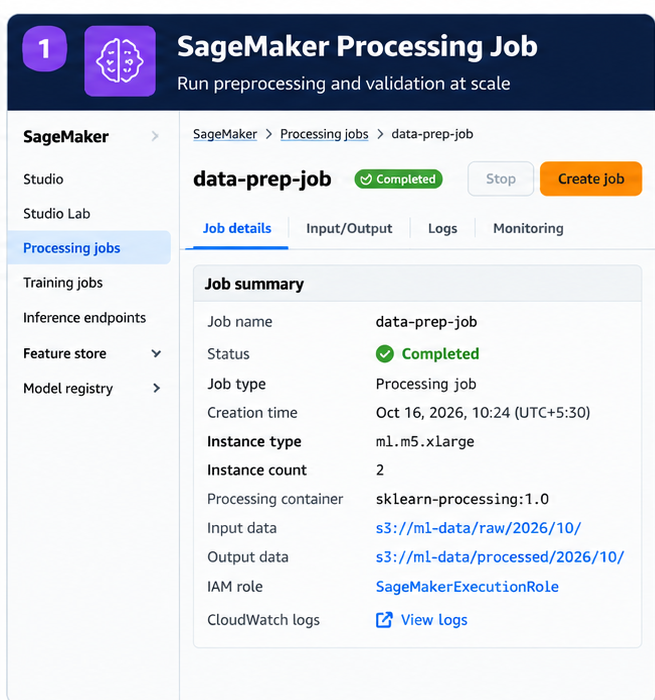The image size is (655, 700).
Task: Click the Job summary panel heading
Action: 254,284
